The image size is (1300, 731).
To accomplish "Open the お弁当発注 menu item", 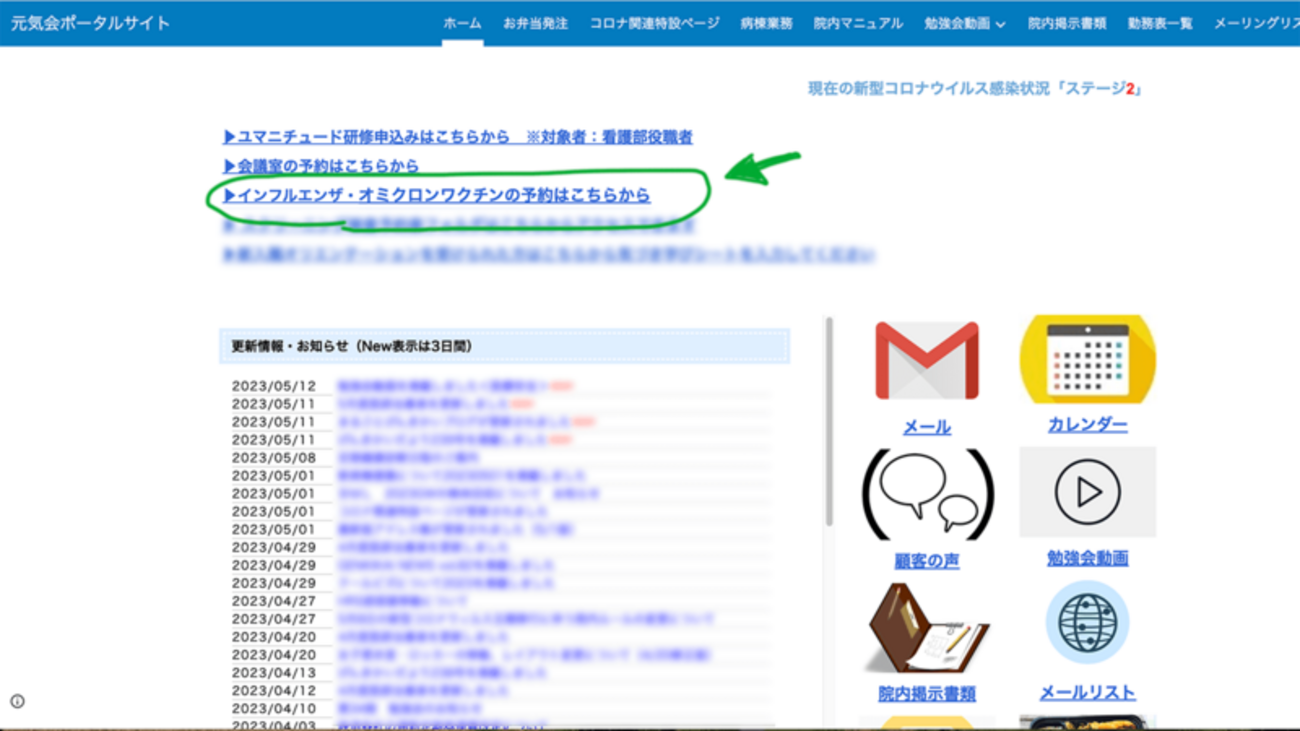I will (535, 23).
